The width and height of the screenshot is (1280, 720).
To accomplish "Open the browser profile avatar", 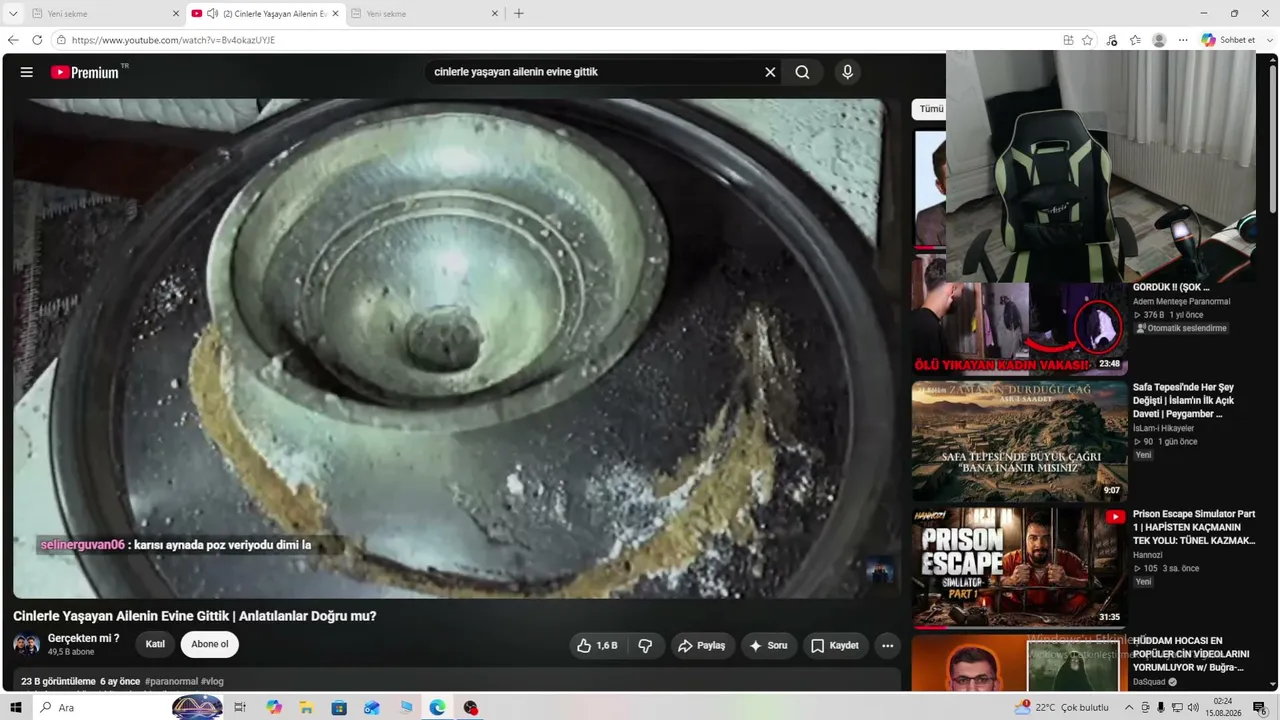I will click(1159, 40).
